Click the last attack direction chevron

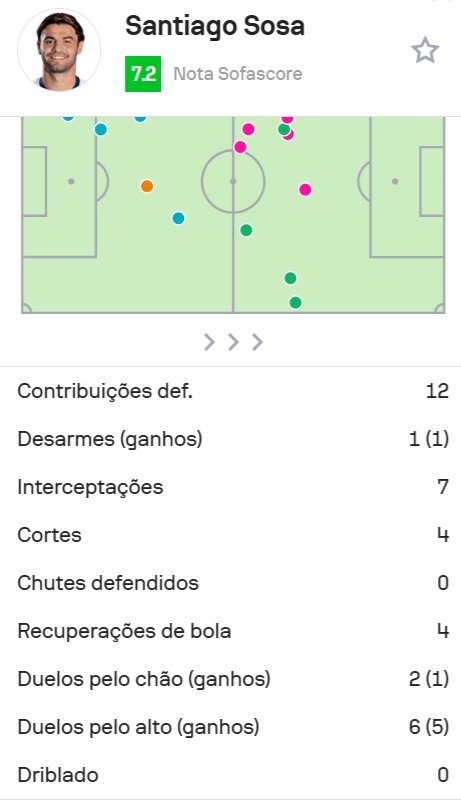tap(257, 342)
